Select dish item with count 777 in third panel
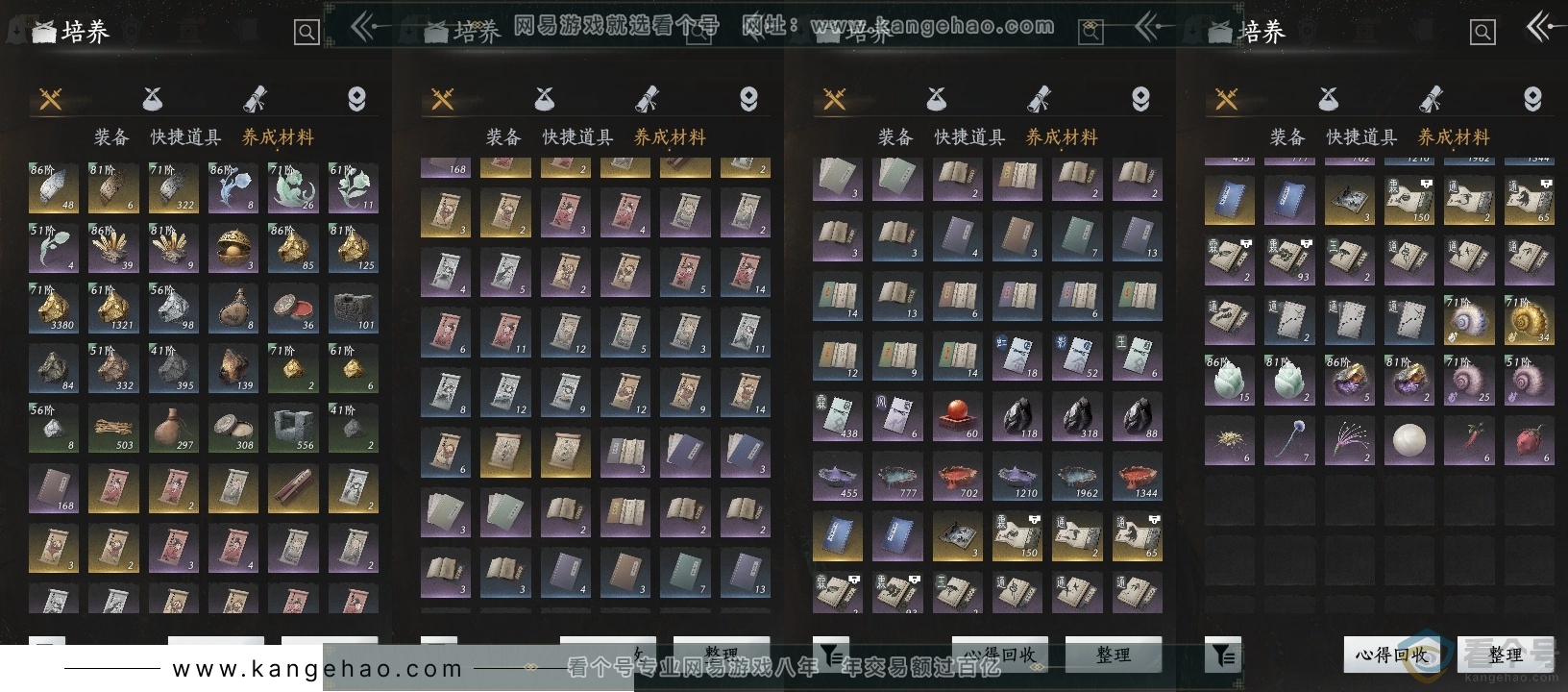1568x692 pixels. pos(897,477)
